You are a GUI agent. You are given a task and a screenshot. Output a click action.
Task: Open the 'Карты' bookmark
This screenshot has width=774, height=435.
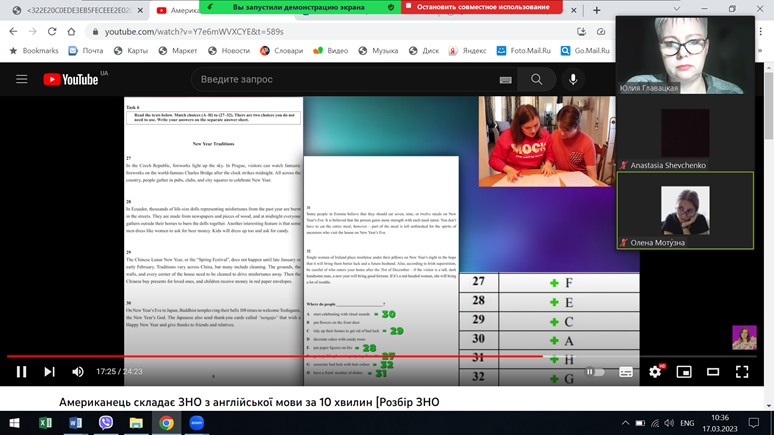pyautogui.click(x=131, y=50)
